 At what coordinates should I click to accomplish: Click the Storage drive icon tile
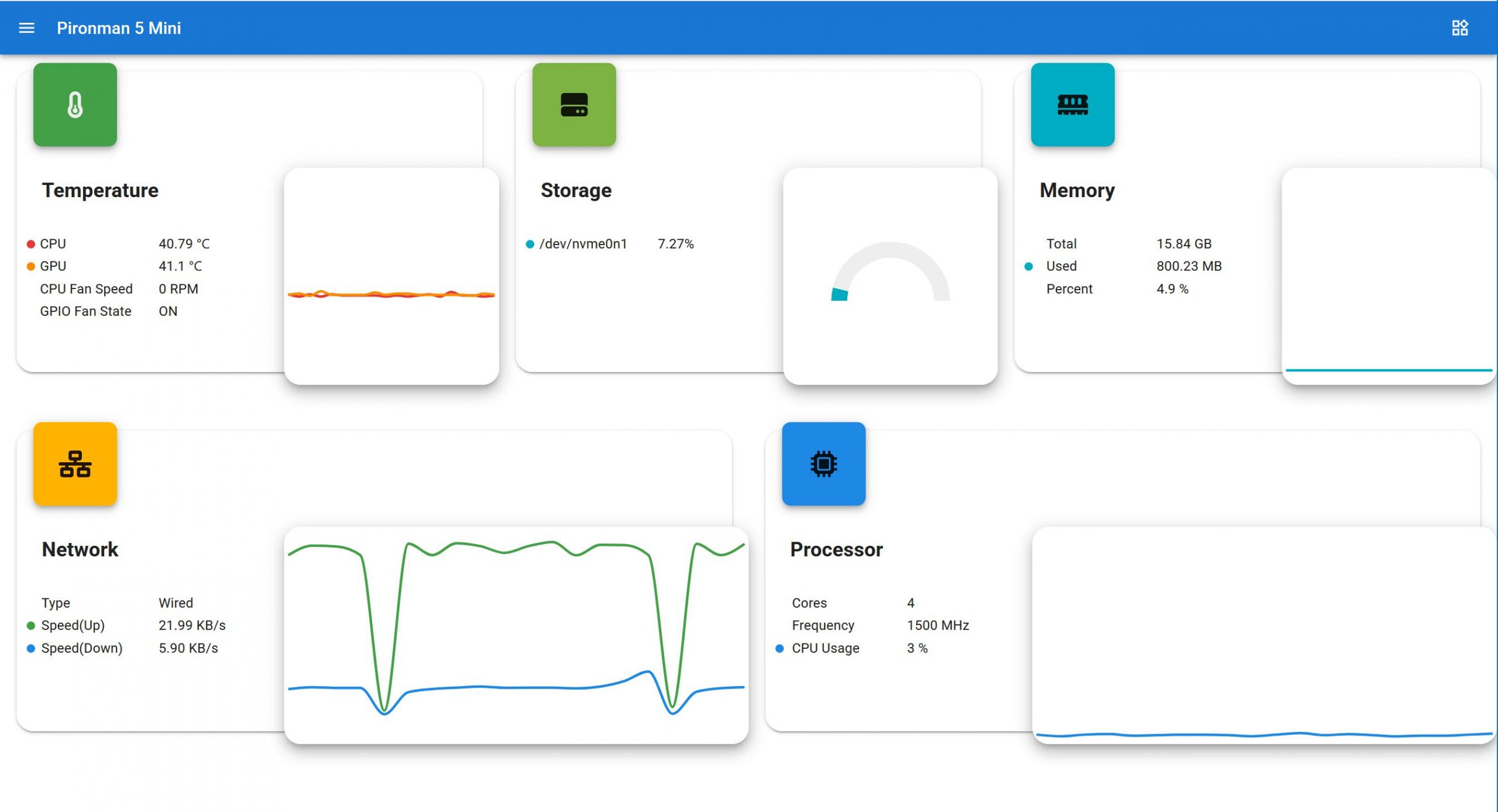(573, 105)
